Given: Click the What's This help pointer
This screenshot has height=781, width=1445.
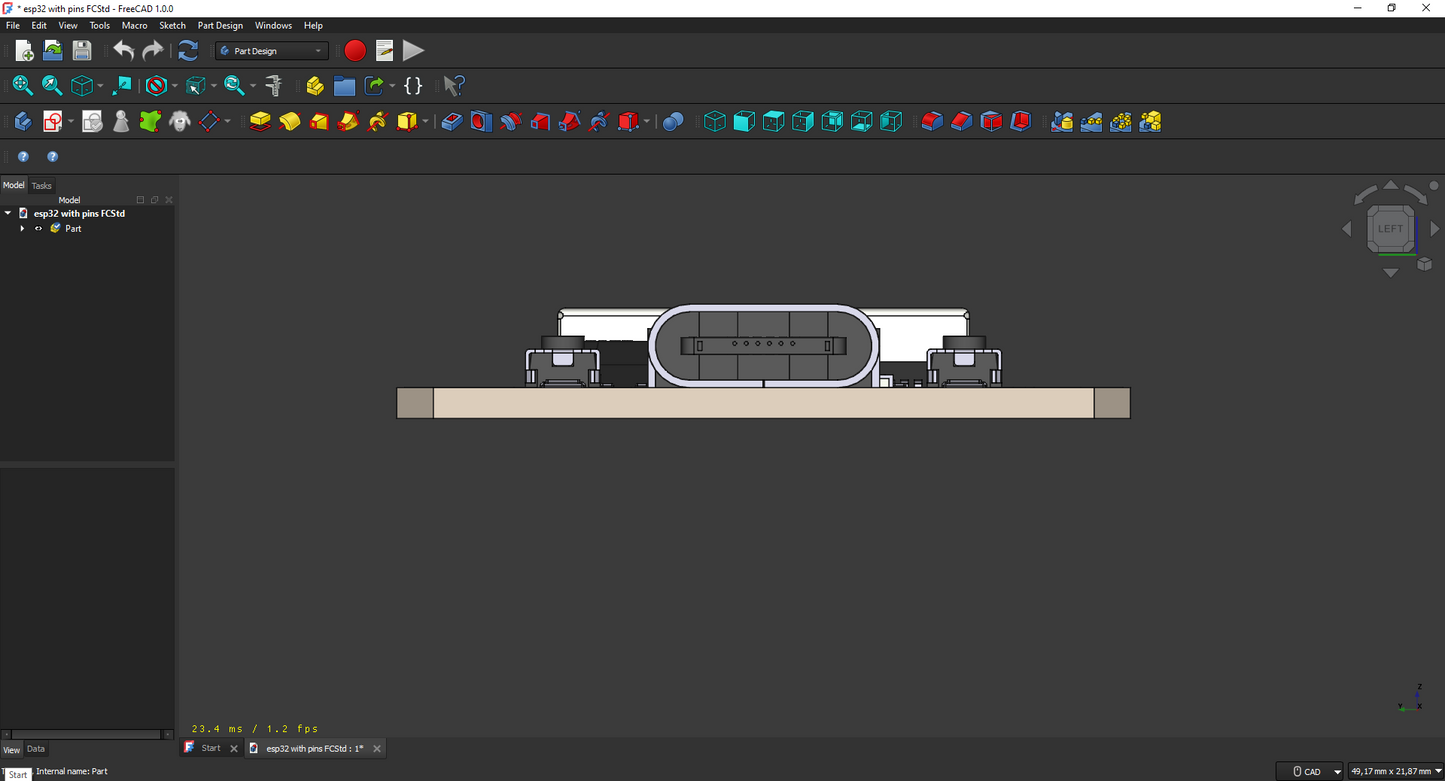Looking at the screenshot, I should [x=454, y=86].
